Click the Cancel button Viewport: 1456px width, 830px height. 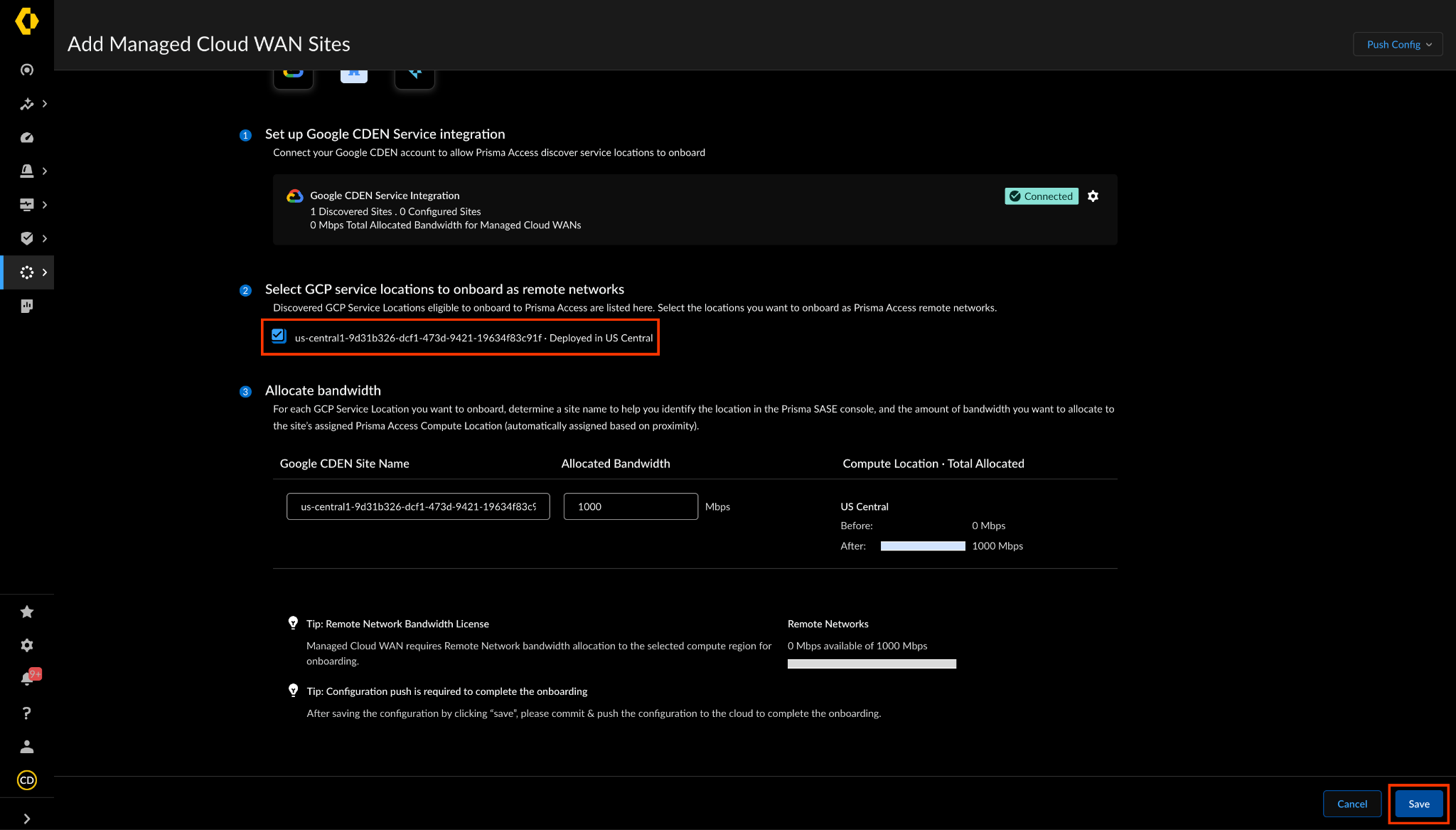1352,804
